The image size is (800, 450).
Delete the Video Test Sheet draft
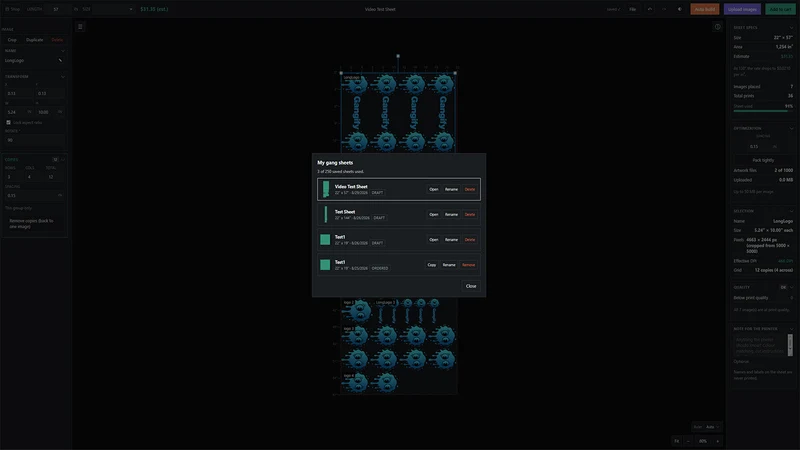469,189
